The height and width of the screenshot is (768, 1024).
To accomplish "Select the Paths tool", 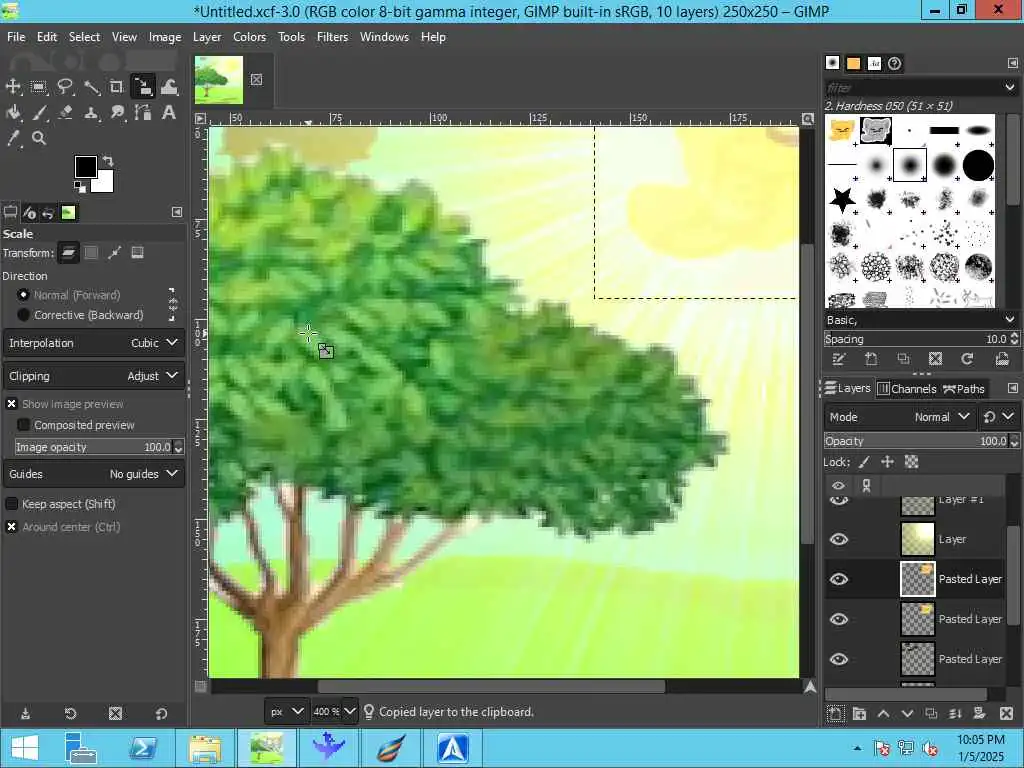I will click(142, 112).
